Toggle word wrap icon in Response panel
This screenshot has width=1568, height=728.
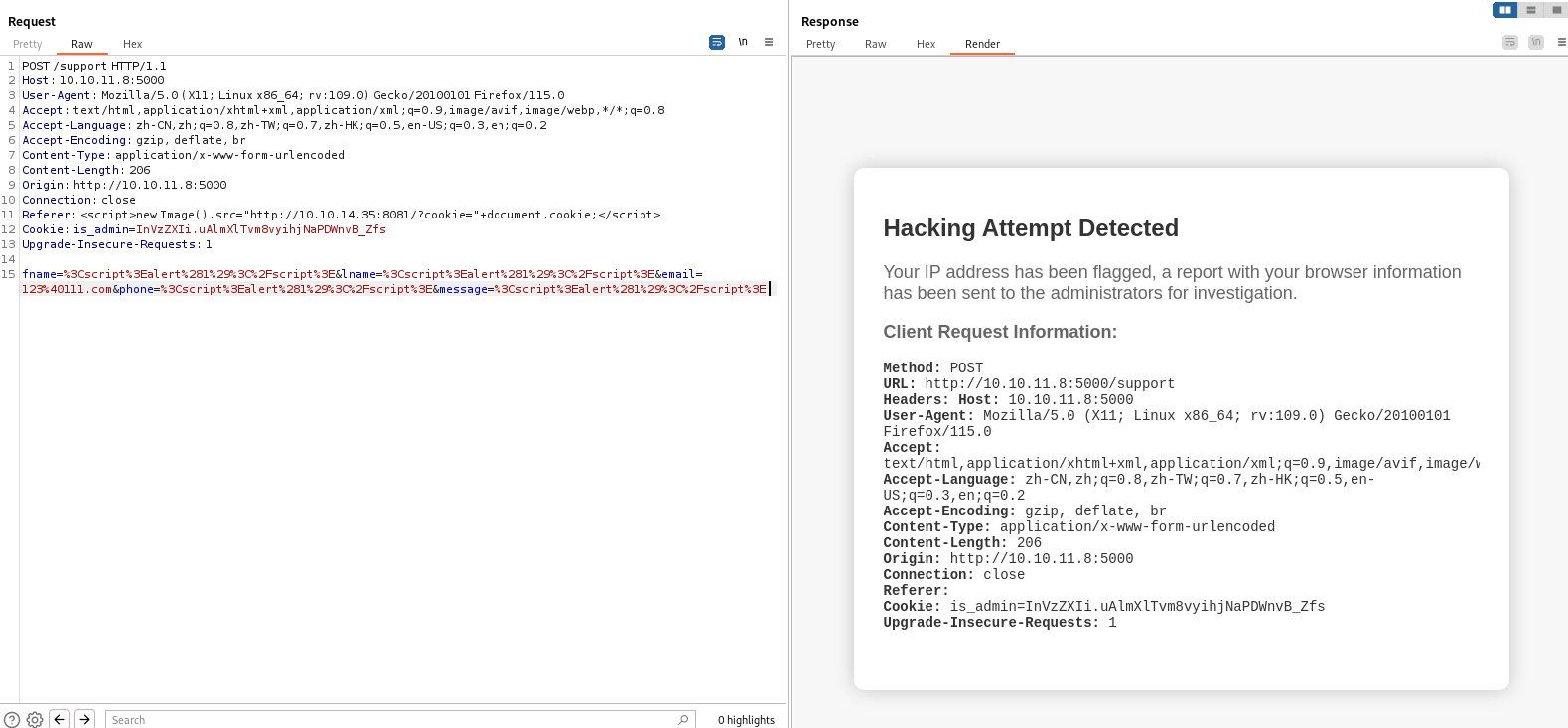click(1510, 42)
